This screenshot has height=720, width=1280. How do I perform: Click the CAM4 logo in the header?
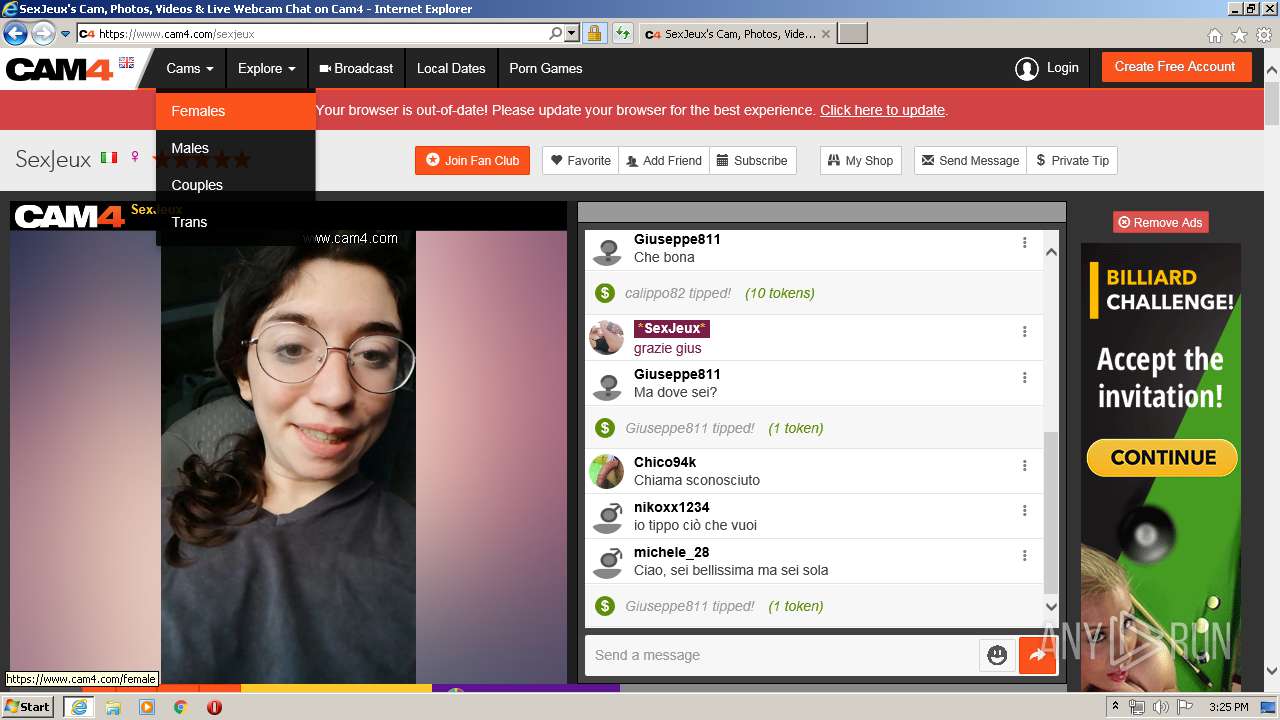60,69
